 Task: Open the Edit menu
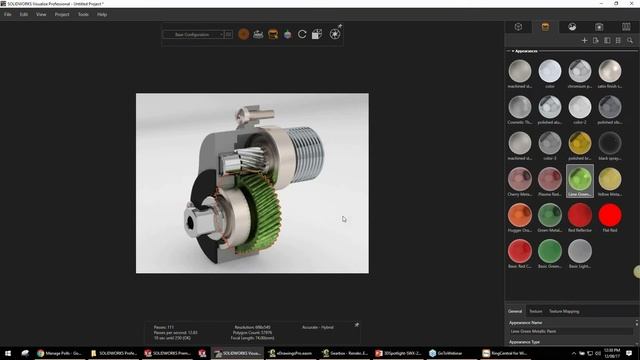(24, 14)
